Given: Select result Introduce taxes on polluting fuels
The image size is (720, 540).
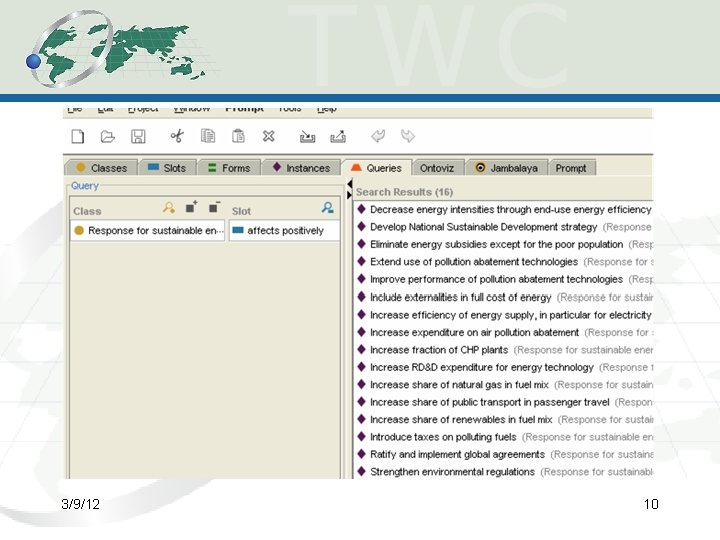Looking at the screenshot, I should coord(505,437).
